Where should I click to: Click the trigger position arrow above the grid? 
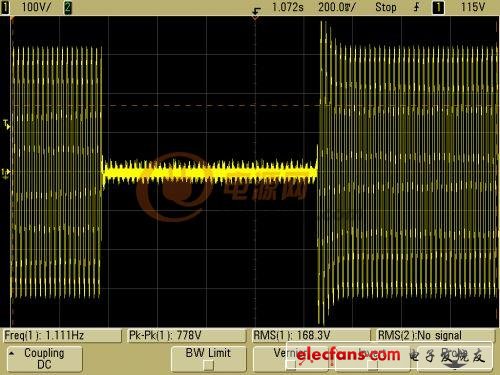pos(256,14)
